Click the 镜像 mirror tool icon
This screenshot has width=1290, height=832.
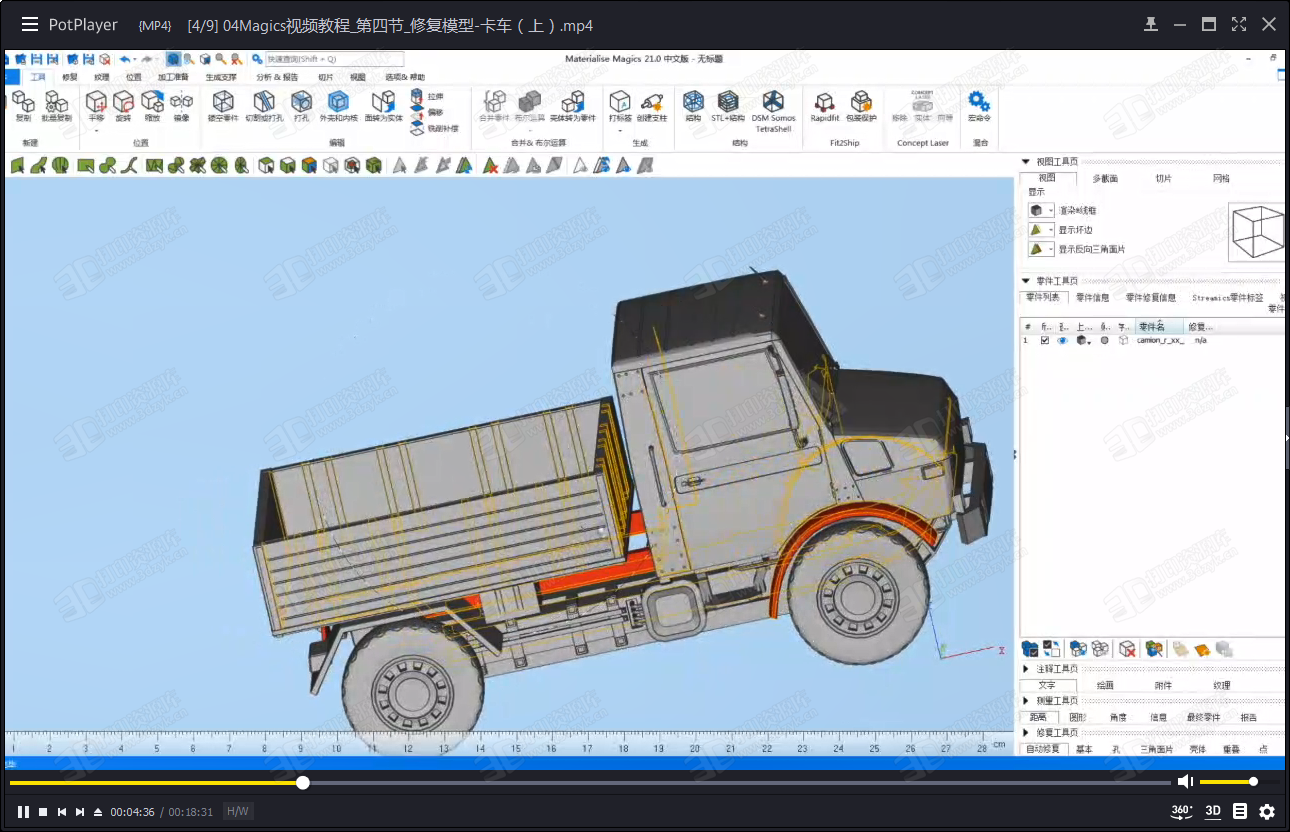181,100
